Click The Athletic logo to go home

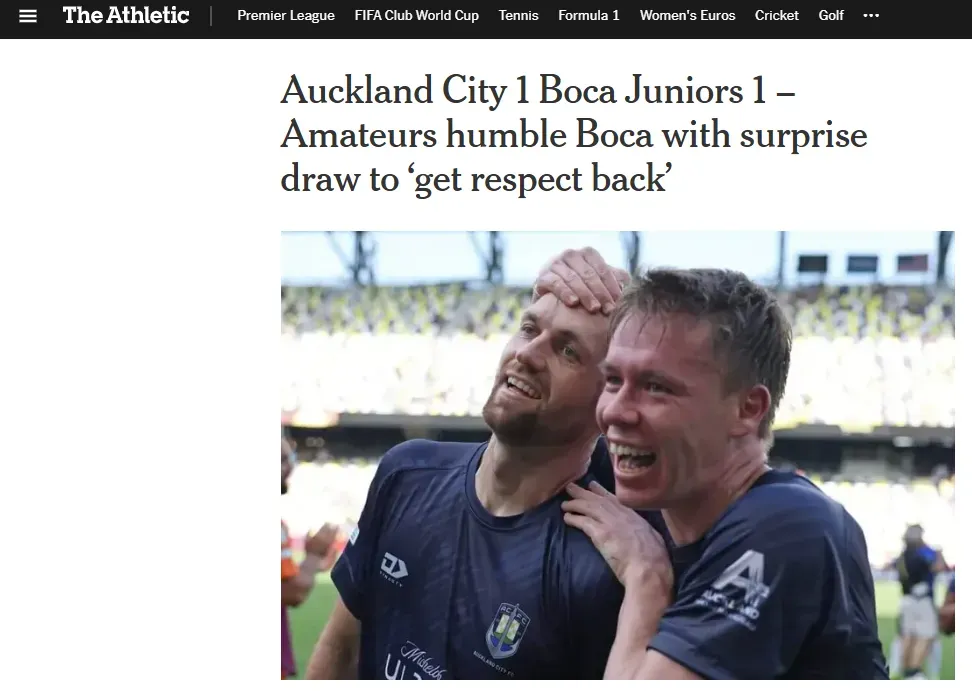coord(126,15)
